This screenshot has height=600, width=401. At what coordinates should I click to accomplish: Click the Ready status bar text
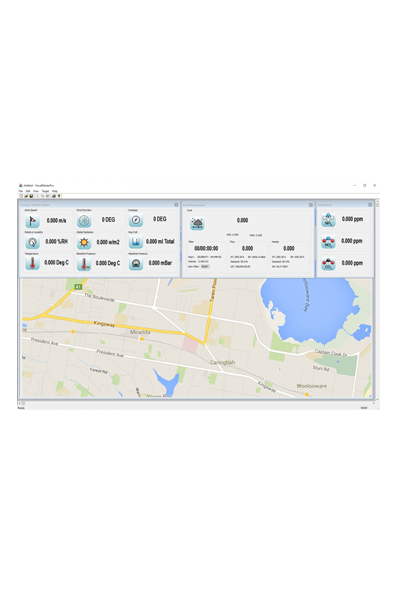(21, 408)
